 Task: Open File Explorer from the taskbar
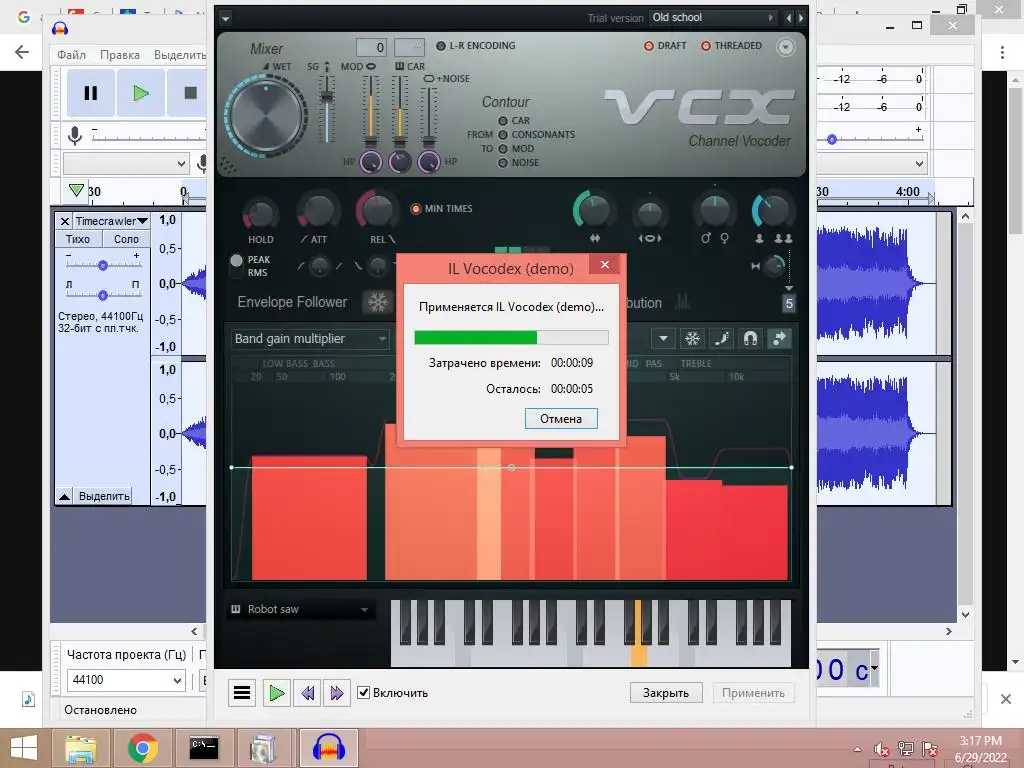pos(80,748)
